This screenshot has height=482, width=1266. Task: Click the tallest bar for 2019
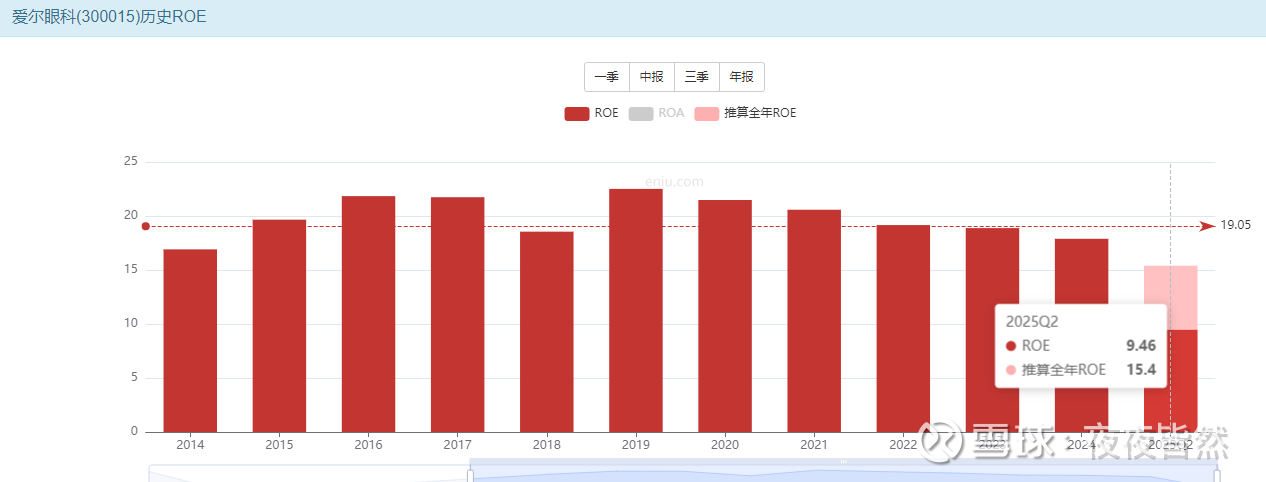pyautogui.click(x=636, y=311)
